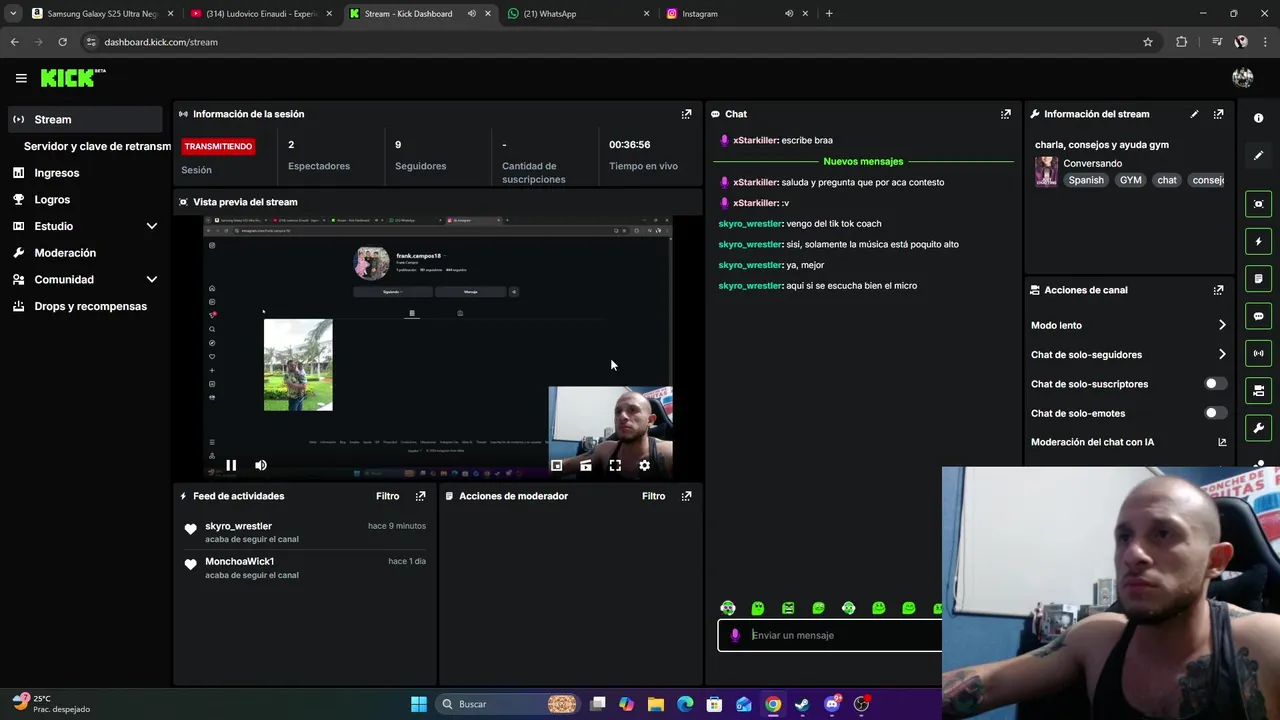
Task: Pop out the Acciones de moderador panel
Action: pos(686,496)
